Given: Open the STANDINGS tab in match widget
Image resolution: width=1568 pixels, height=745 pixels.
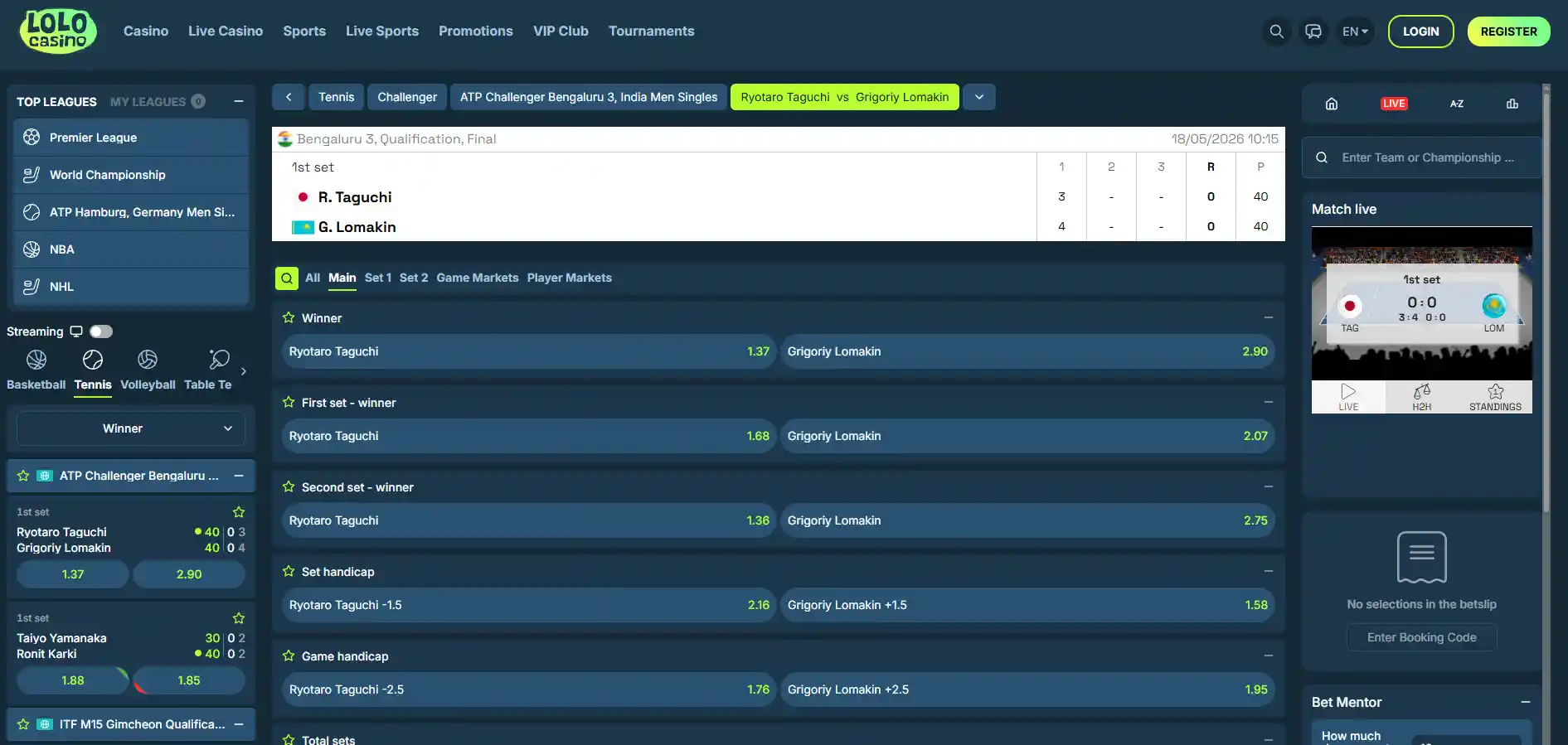Looking at the screenshot, I should click(x=1496, y=397).
